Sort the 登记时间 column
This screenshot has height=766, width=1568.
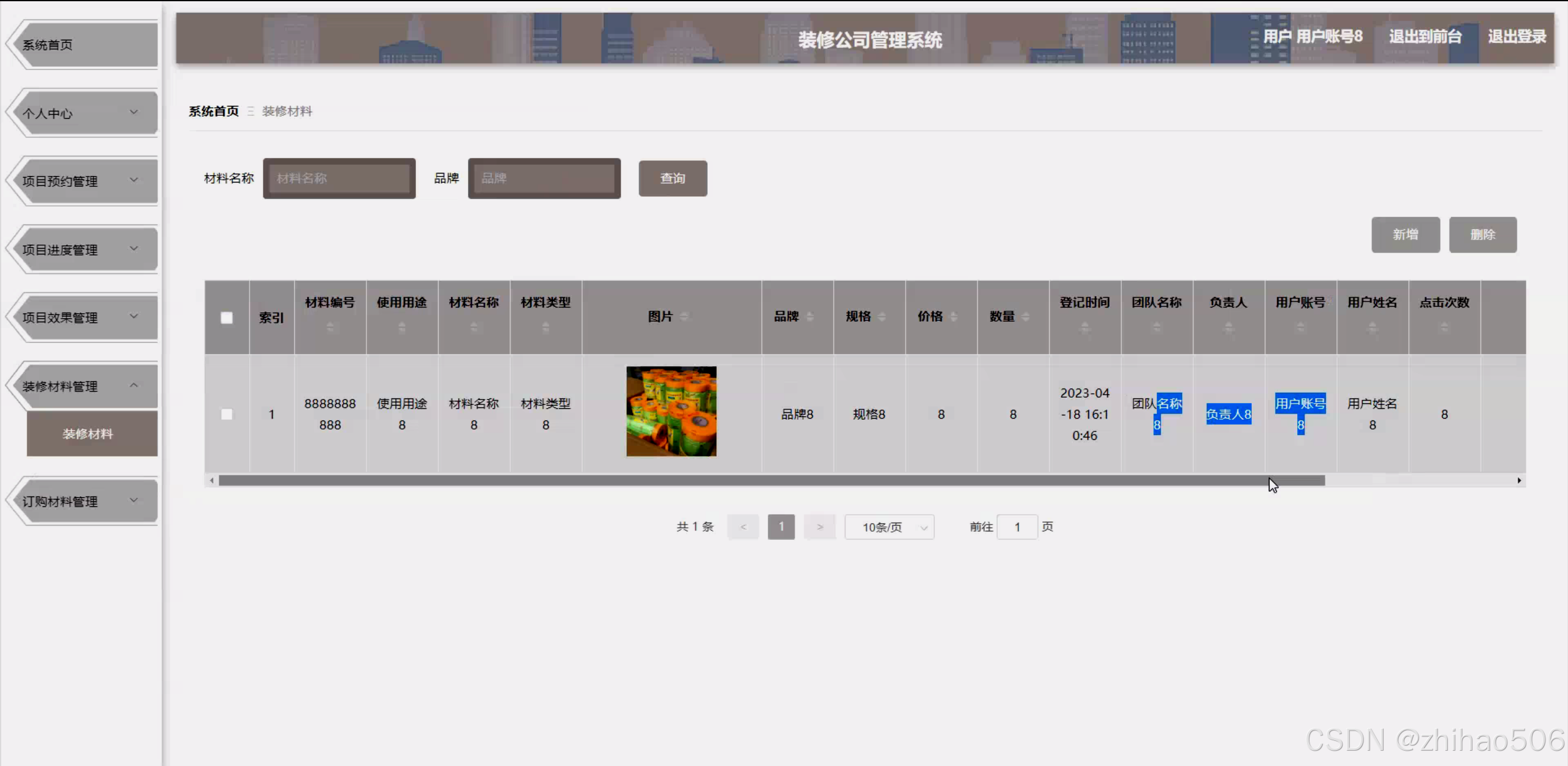tap(1086, 328)
